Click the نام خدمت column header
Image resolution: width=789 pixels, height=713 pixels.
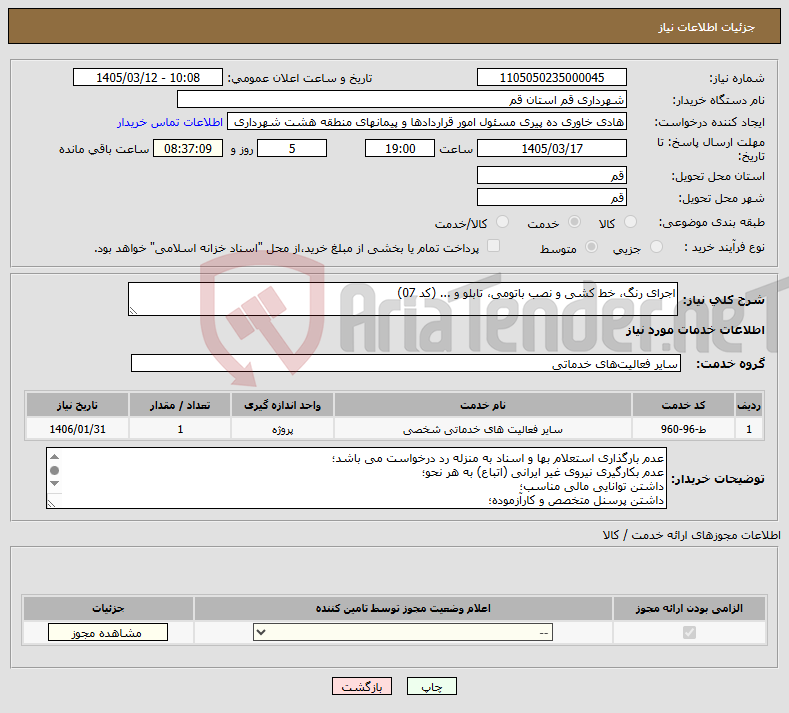tap(483, 405)
